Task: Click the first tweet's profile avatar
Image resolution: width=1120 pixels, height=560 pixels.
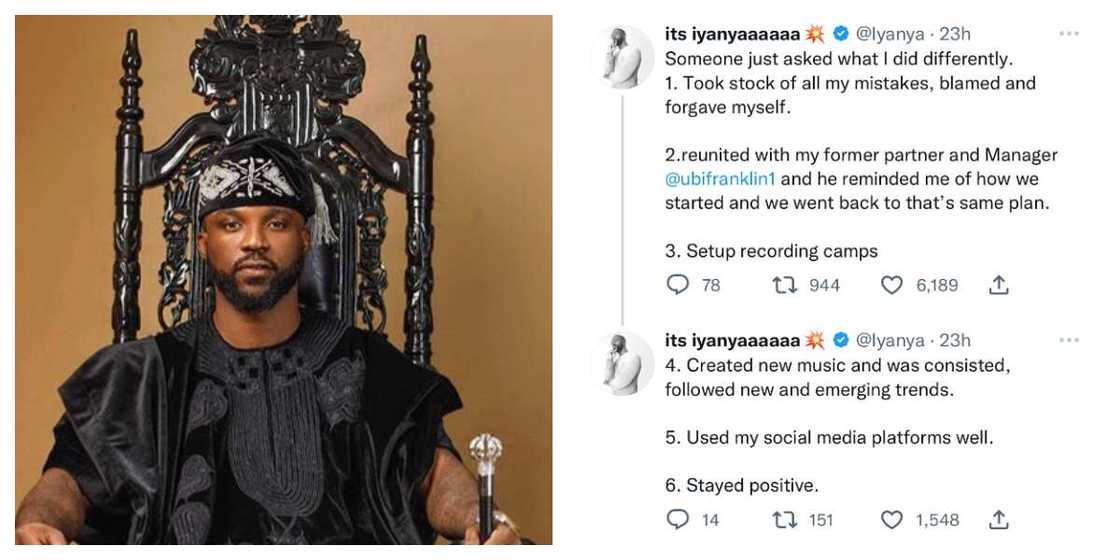Action: [623, 56]
